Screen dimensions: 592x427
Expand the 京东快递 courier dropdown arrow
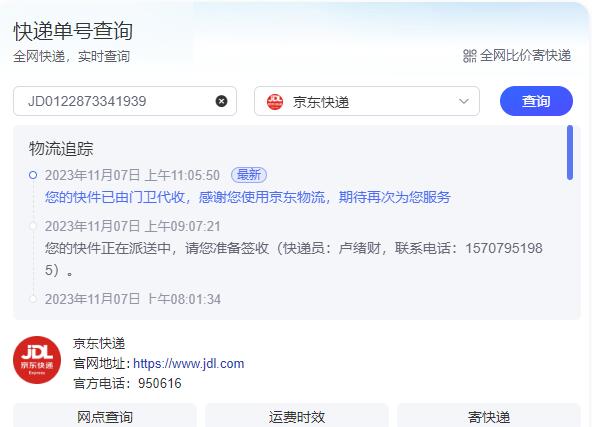click(464, 101)
